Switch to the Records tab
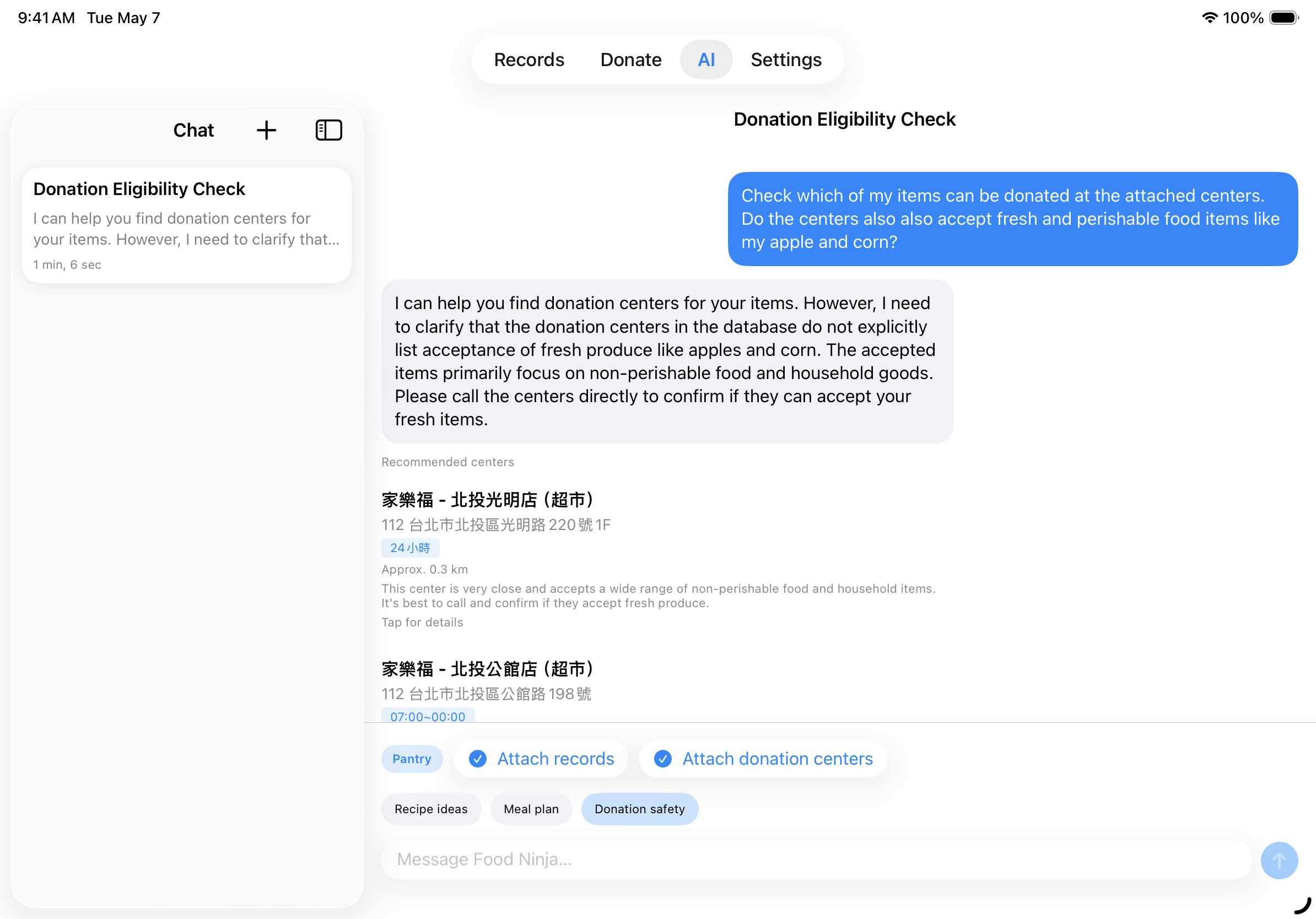Viewport: 1316px width, 919px height. (x=528, y=60)
